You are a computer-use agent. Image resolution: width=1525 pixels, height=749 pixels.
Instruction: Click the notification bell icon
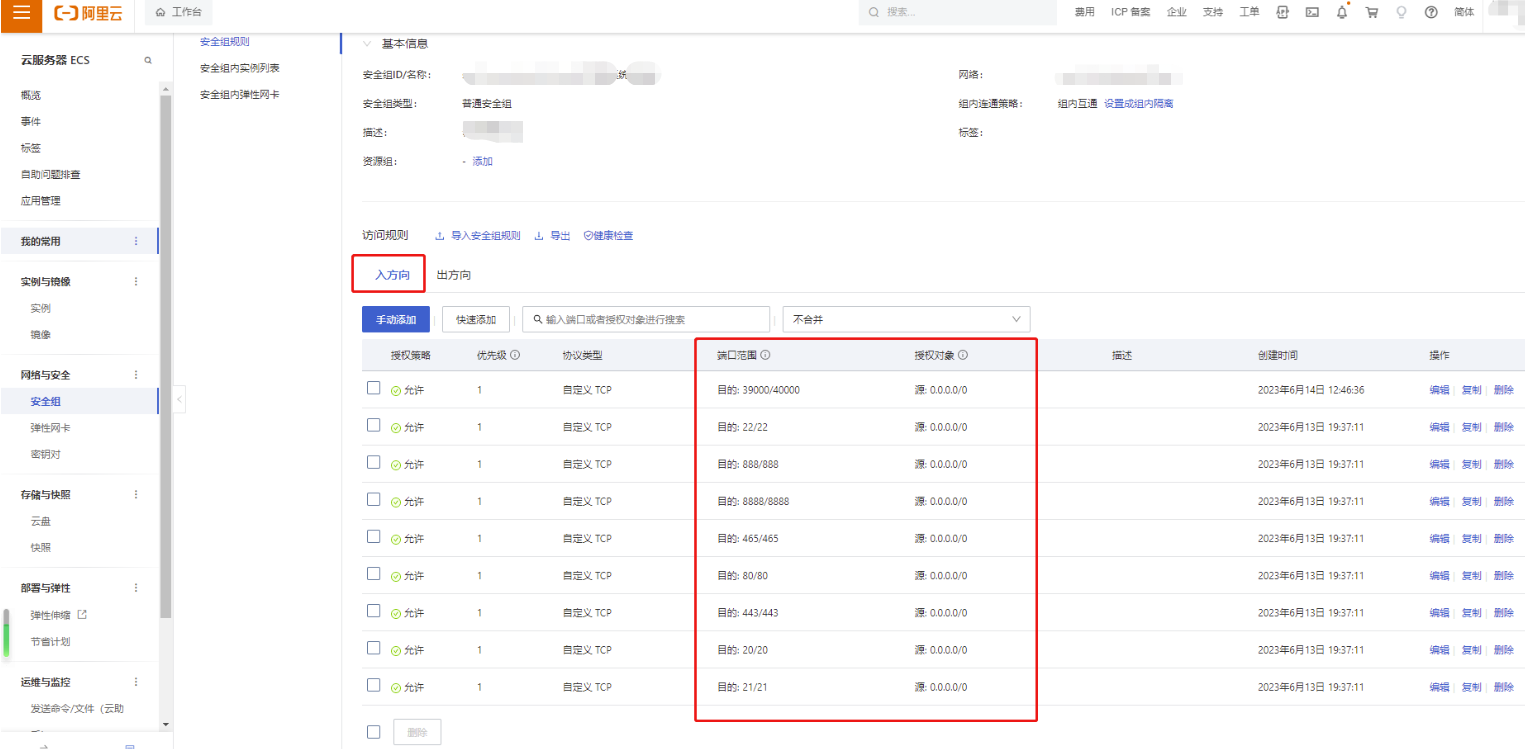pyautogui.click(x=1342, y=13)
